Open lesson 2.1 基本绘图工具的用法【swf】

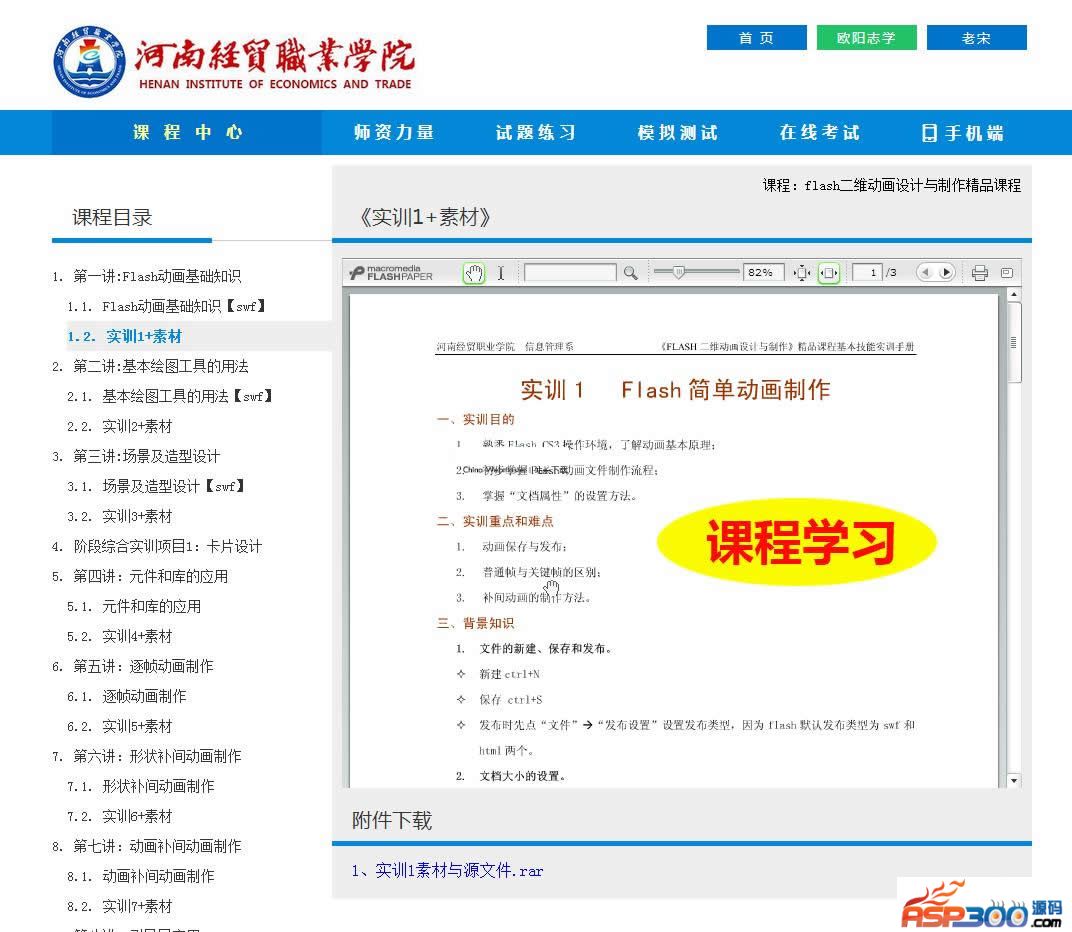click(x=170, y=397)
